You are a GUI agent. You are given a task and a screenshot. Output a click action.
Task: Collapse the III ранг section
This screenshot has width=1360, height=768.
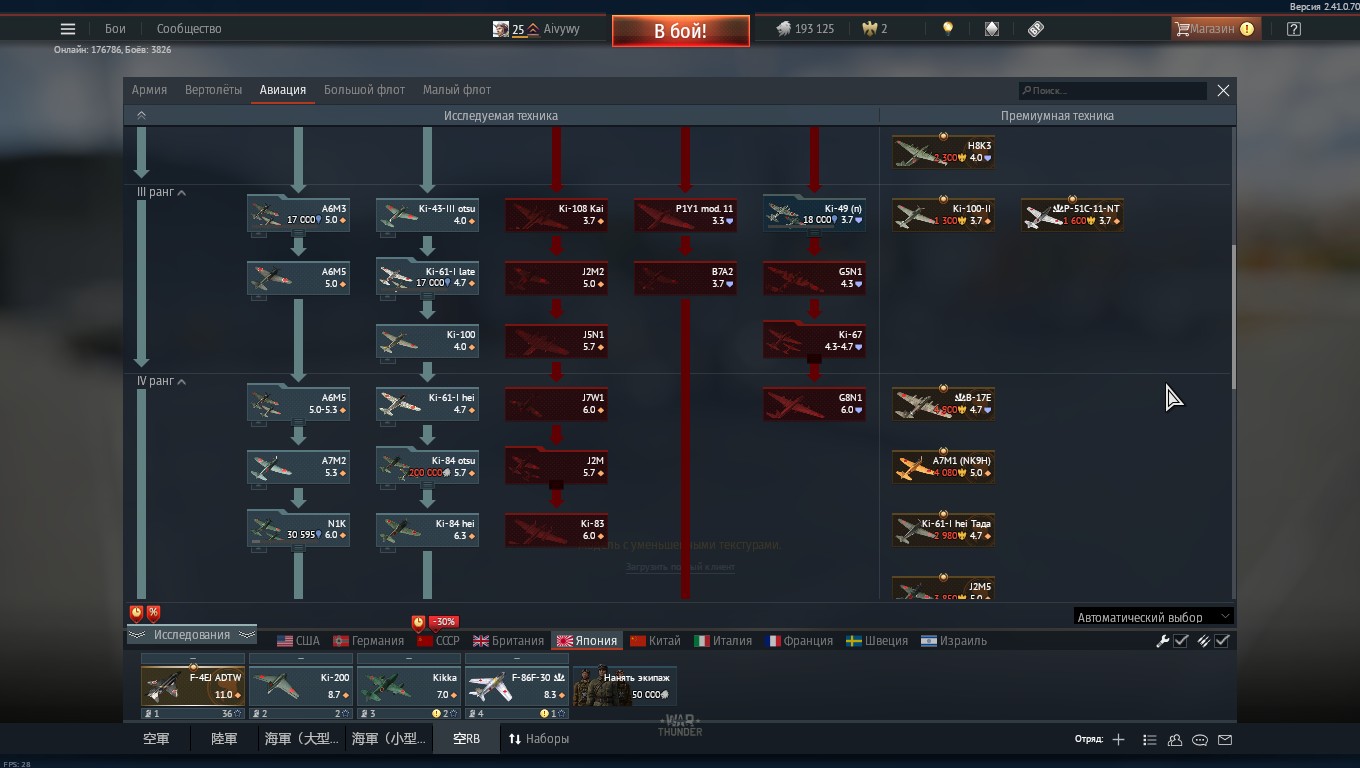click(x=161, y=192)
